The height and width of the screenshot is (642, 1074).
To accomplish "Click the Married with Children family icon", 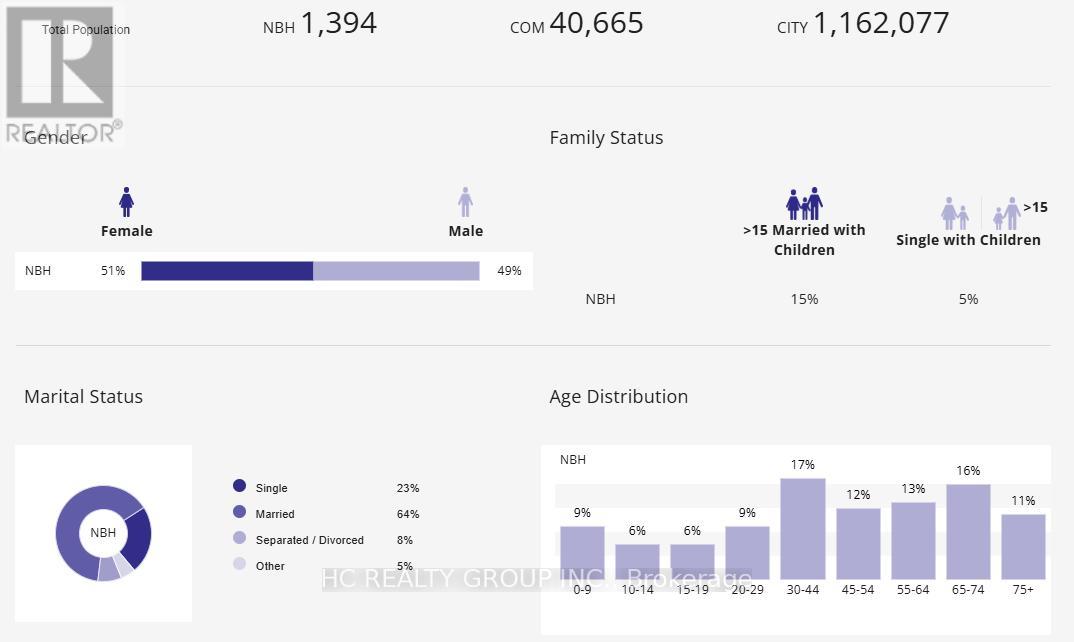I will tap(804, 204).
